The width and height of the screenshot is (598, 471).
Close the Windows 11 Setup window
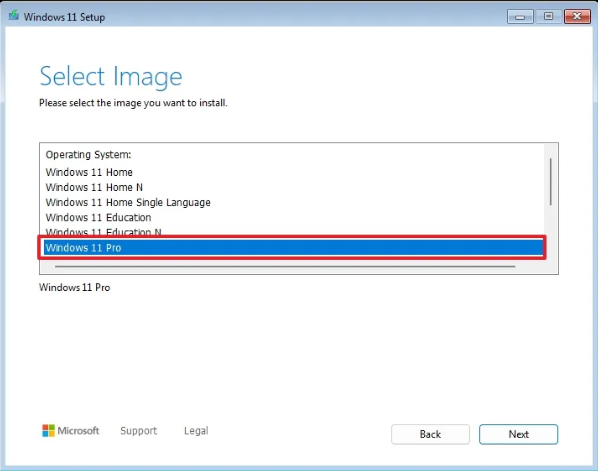pyautogui.click(x=577, y=17)
